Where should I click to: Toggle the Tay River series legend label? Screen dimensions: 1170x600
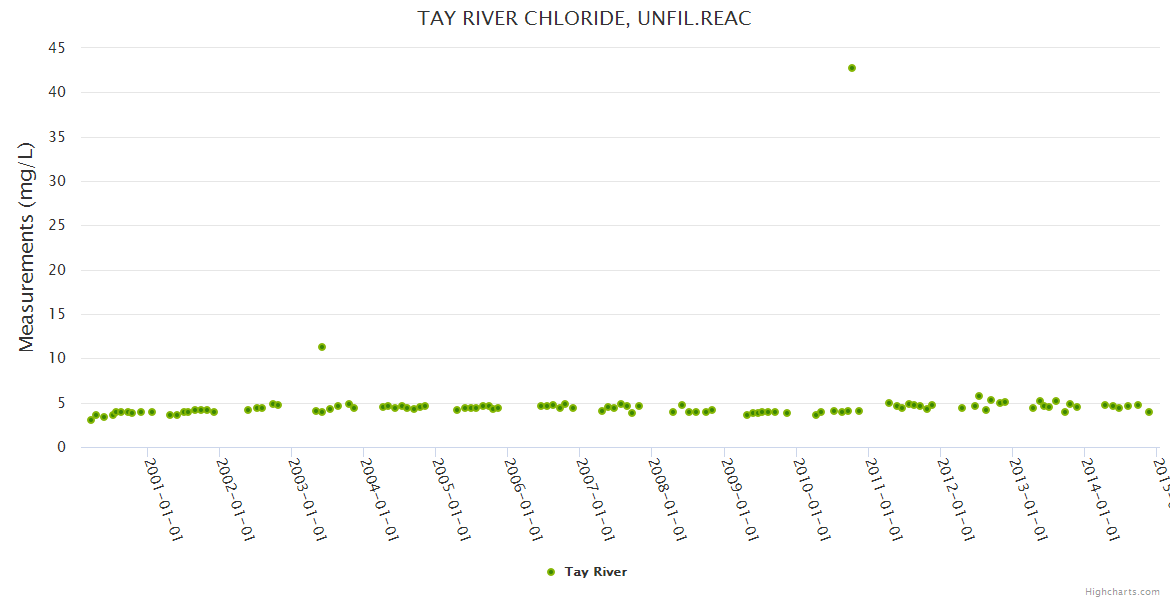click(x=595, y=572)
